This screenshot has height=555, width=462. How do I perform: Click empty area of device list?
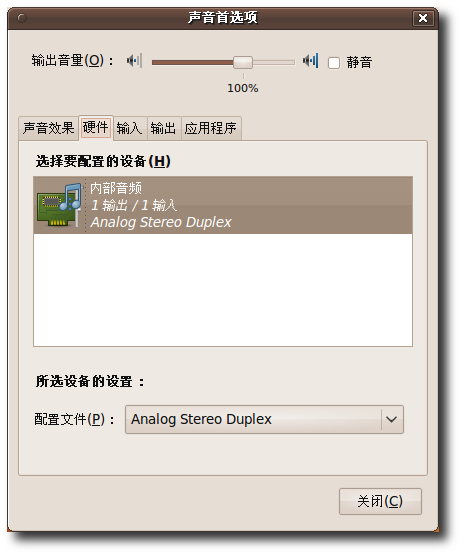point(223,290)
